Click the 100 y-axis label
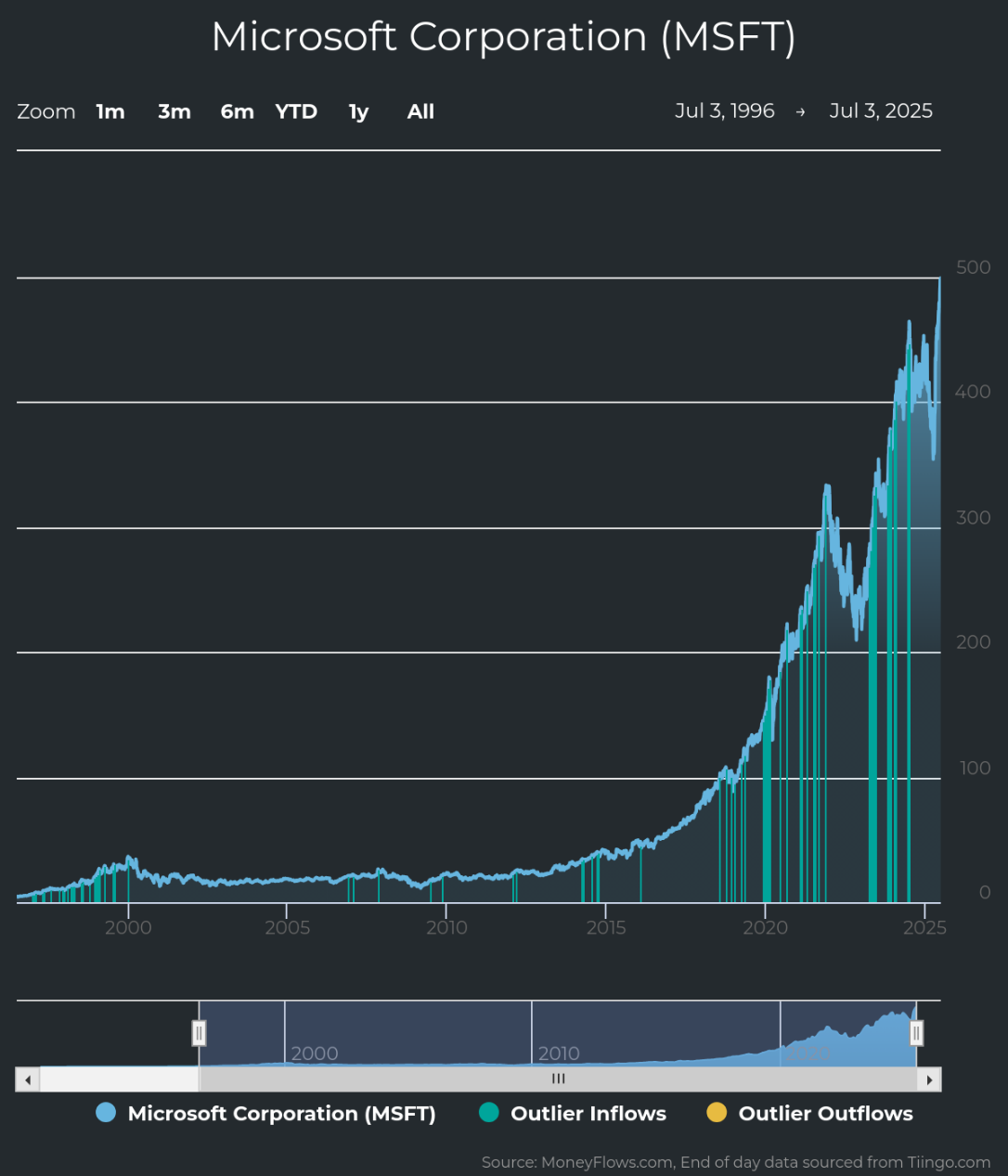The height and width of the screenshot is (1176, 1008). (x=976, y=768)
